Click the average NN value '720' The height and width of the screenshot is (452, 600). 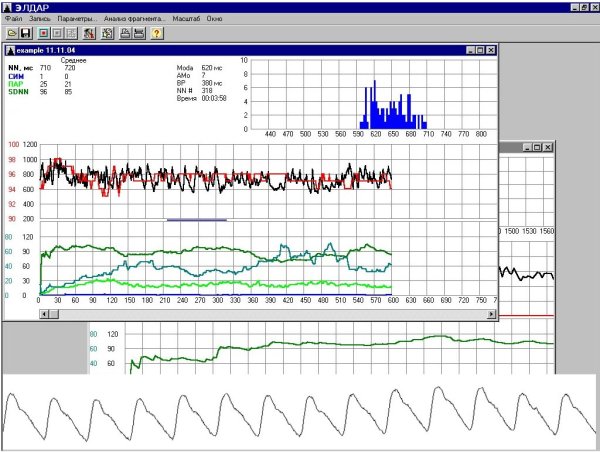click(70, 68)
